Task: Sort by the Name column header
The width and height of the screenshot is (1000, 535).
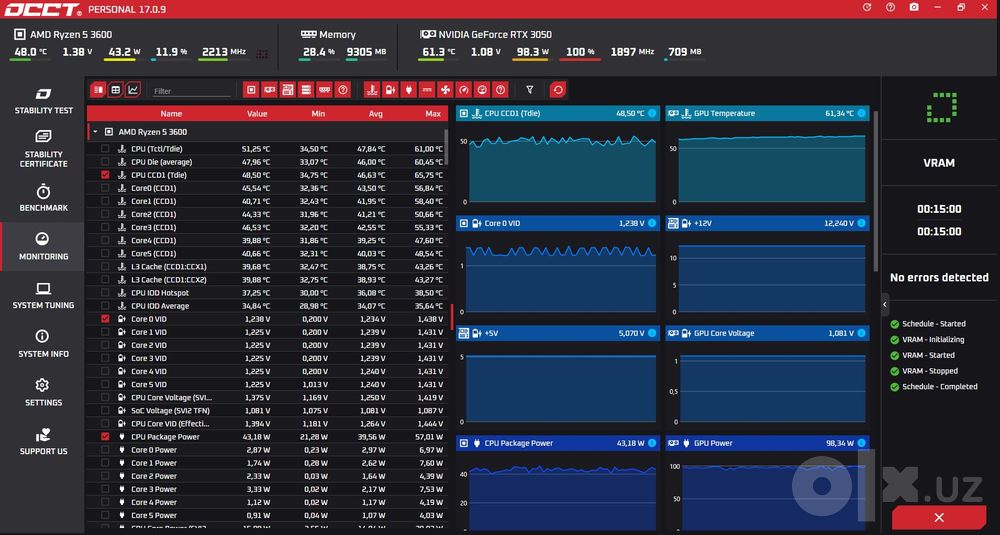Action: [x=171, y=114]
